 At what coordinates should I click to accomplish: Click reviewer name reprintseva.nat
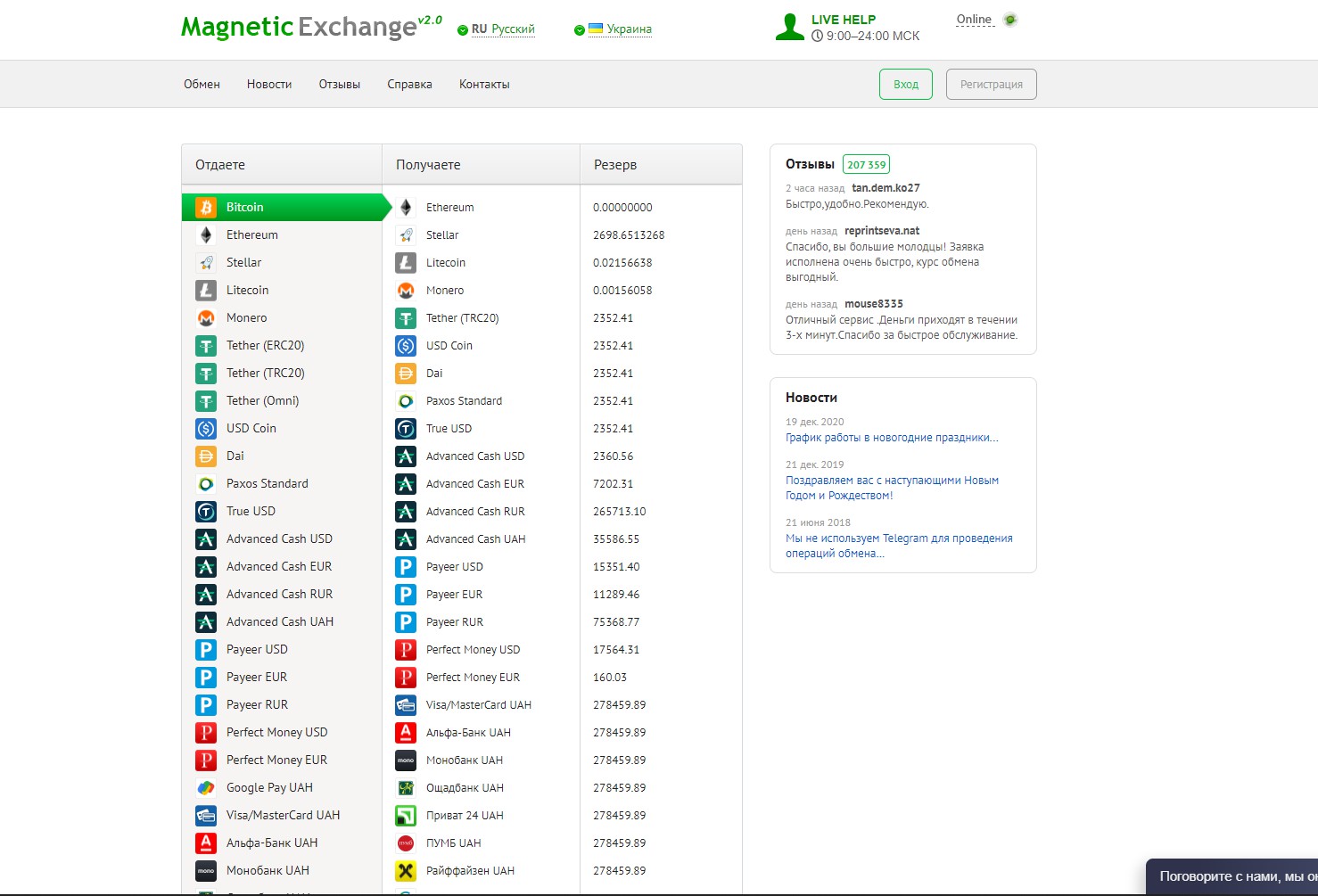[x=882, y=231]
